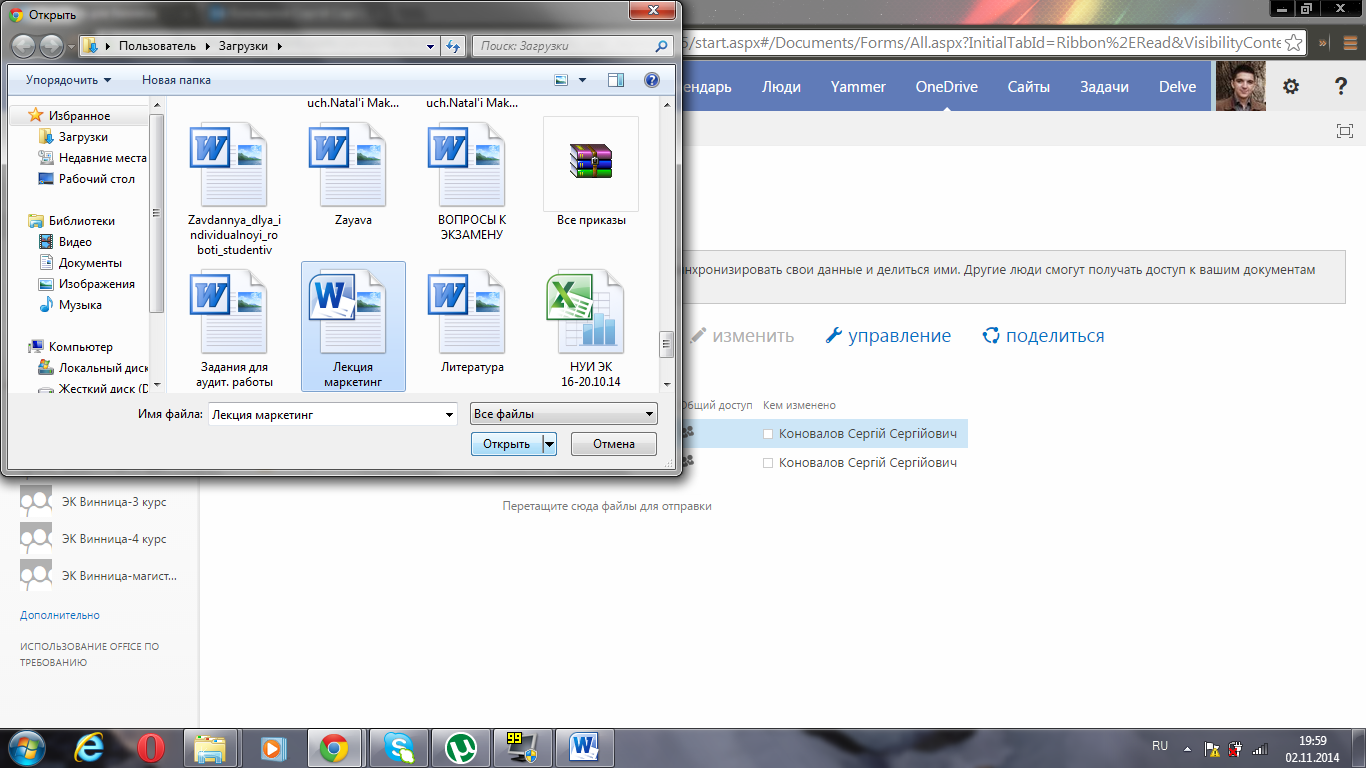Image resolution: width=1366 pixels, height=768 pixels.
Task: Select ВОПРОСЫ К ЭКЗАМЕНУ Word file
Action: coord(471,180)
